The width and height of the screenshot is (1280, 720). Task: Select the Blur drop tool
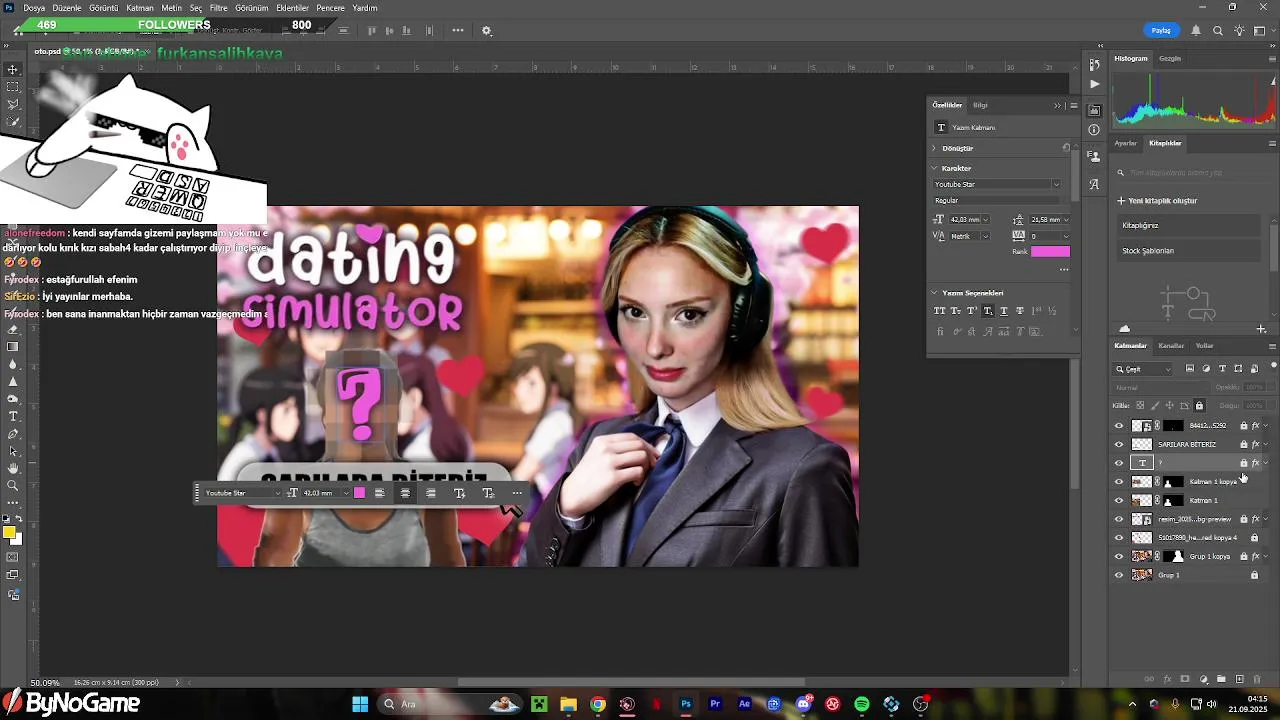(13, 364)
